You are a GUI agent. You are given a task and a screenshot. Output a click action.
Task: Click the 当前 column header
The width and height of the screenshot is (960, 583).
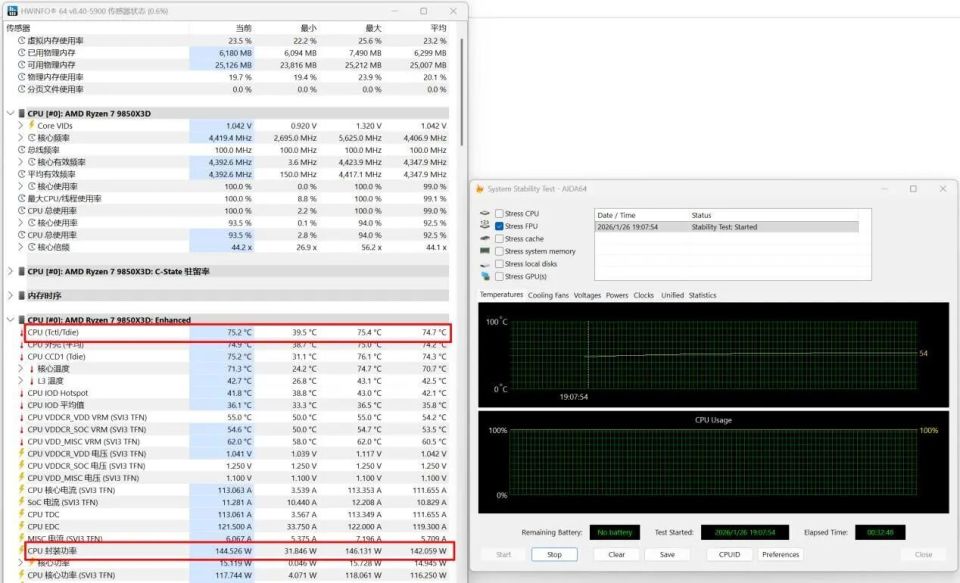coord(244,28)
